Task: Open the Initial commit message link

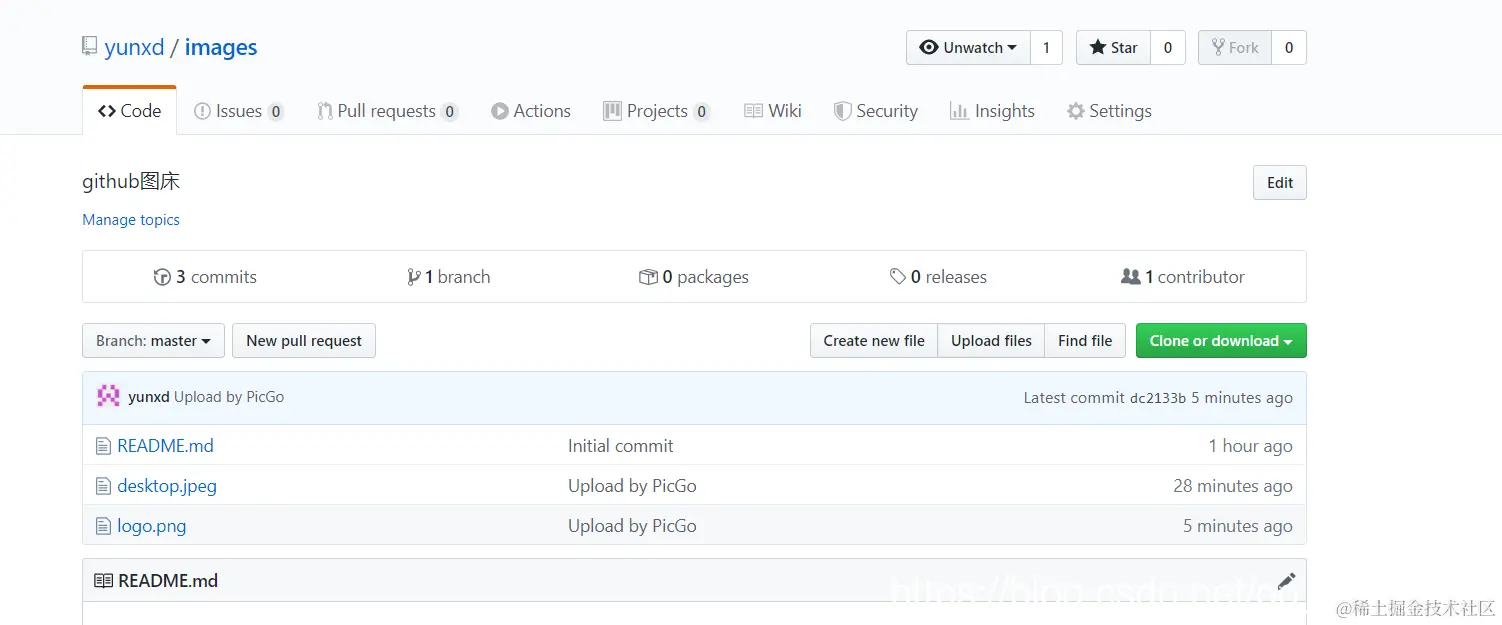Action: tap(620, 446)
